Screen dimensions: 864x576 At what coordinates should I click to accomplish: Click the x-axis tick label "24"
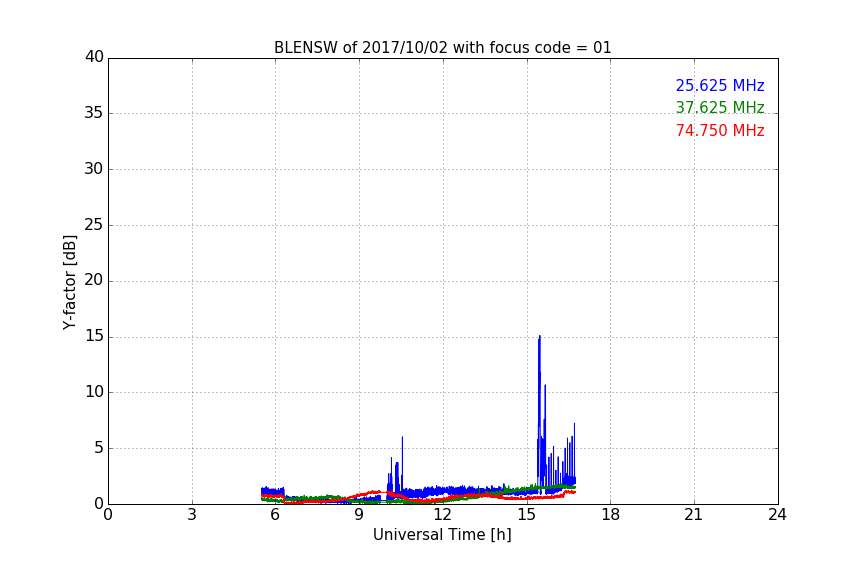[x=777, y=515]
